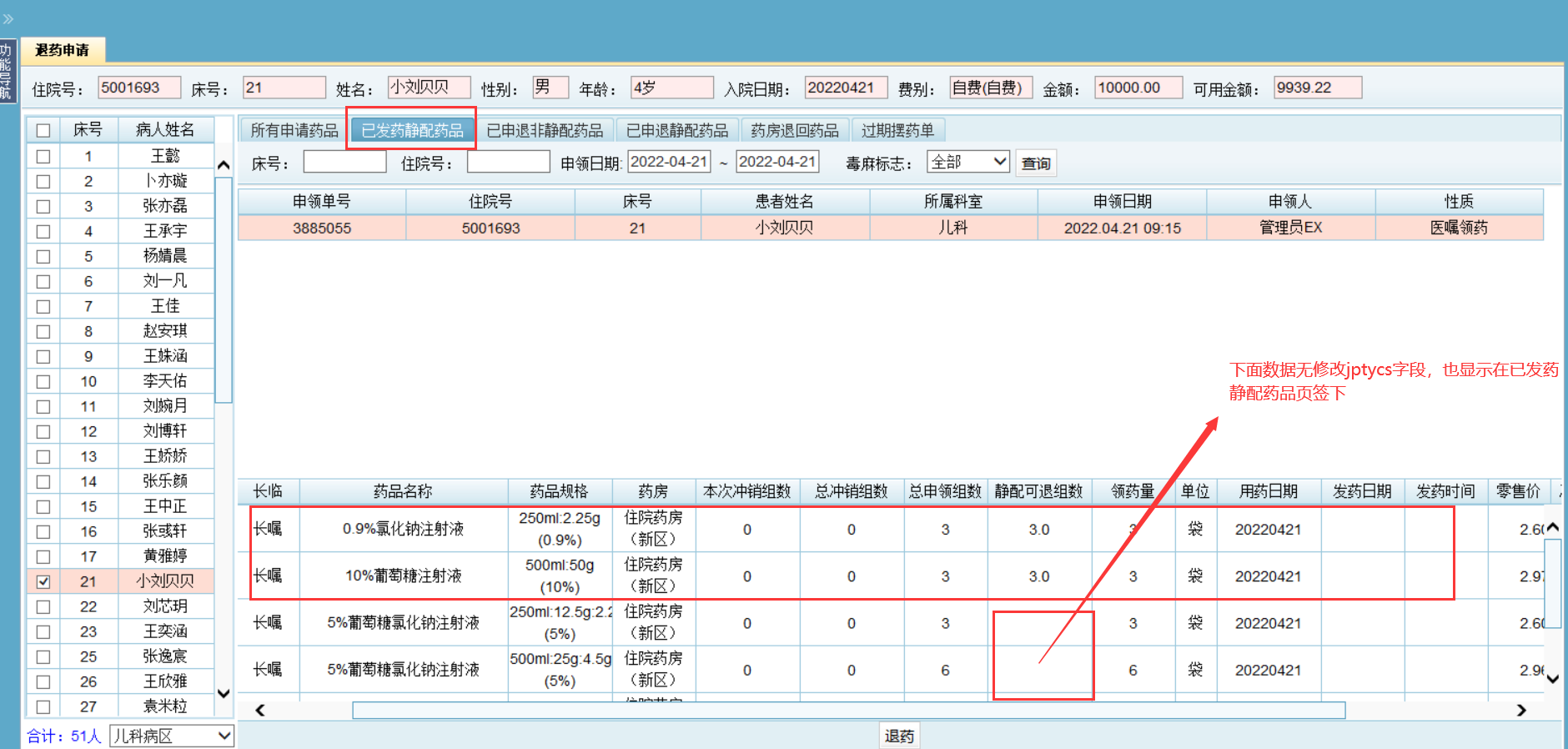Check the box for patient 王懿
Viewport: 1568px width, 749px height.
pos(43,156)
